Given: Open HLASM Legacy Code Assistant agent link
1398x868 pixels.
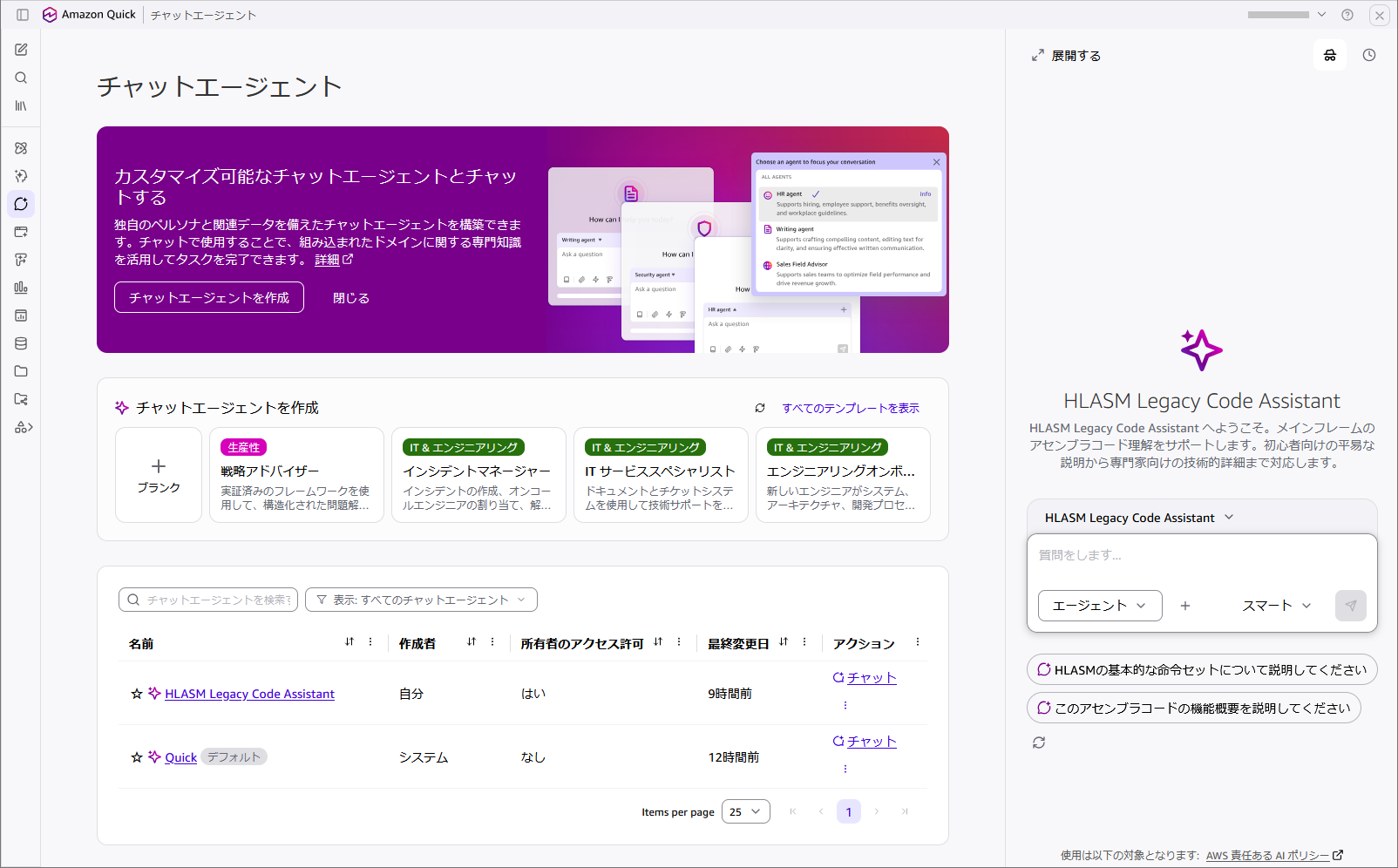Looking at the screenshot, I should [x=249, y=694].
